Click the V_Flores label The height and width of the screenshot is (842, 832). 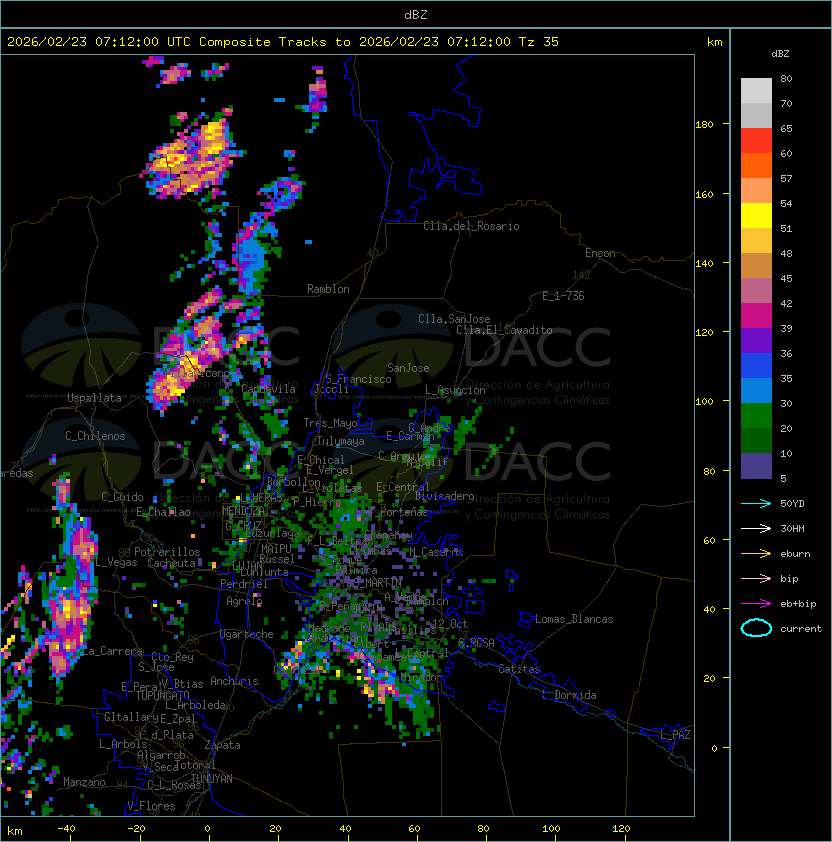coord(151,806)
